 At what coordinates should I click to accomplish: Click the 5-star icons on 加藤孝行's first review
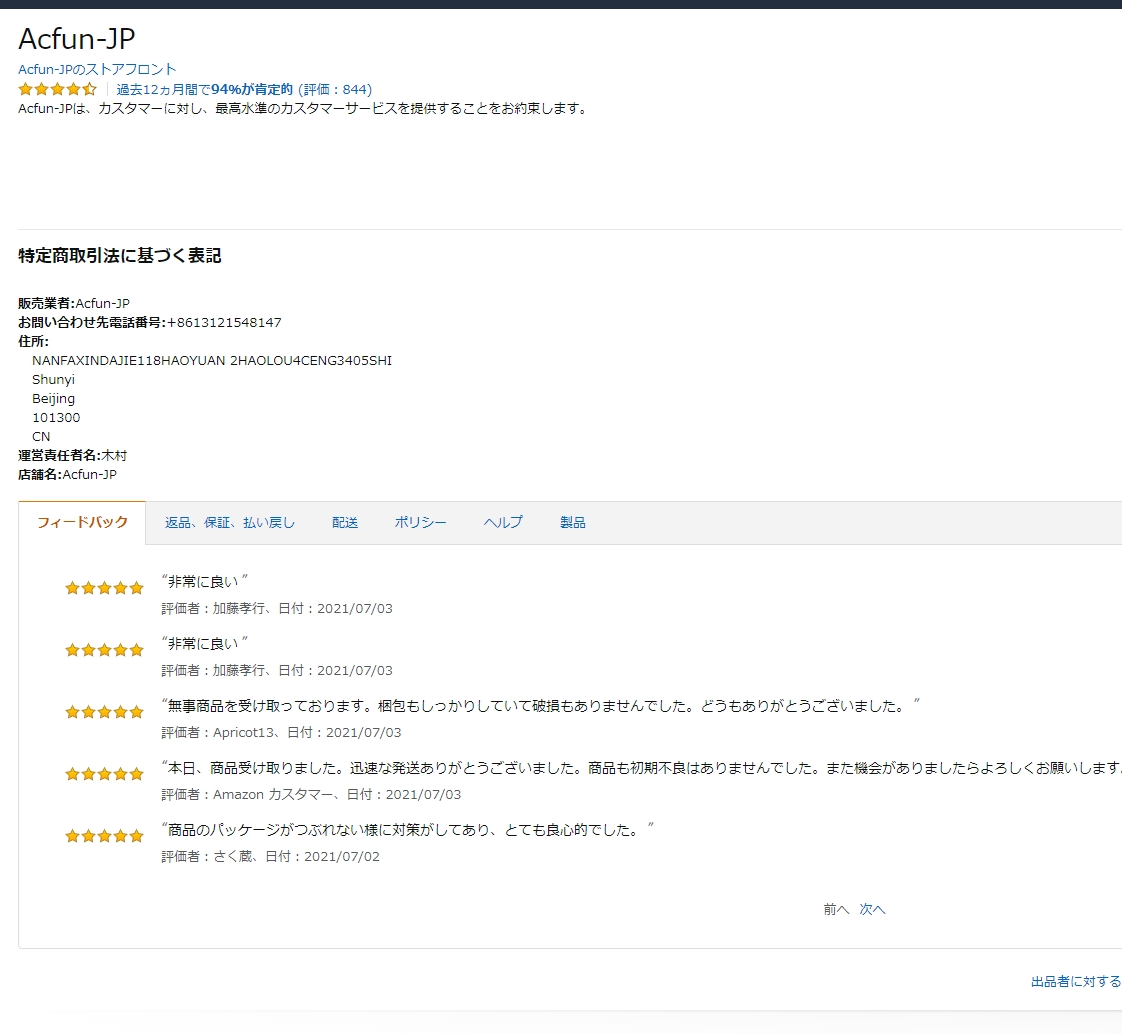104,588
